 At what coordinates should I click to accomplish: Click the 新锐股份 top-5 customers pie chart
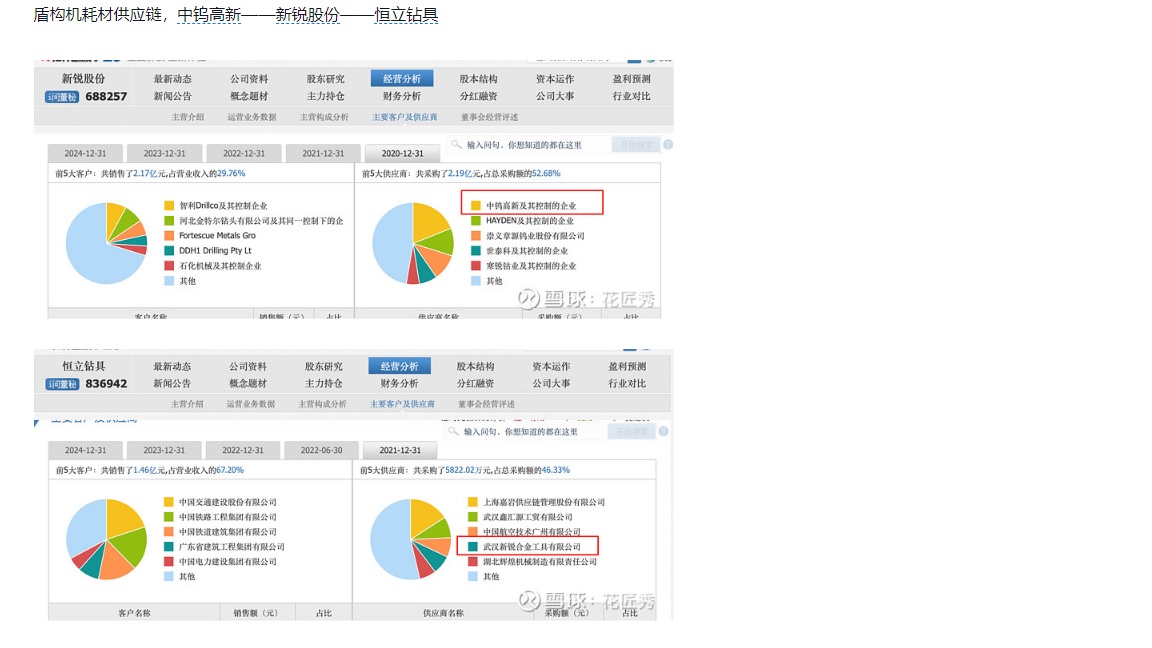pos(107,243)
